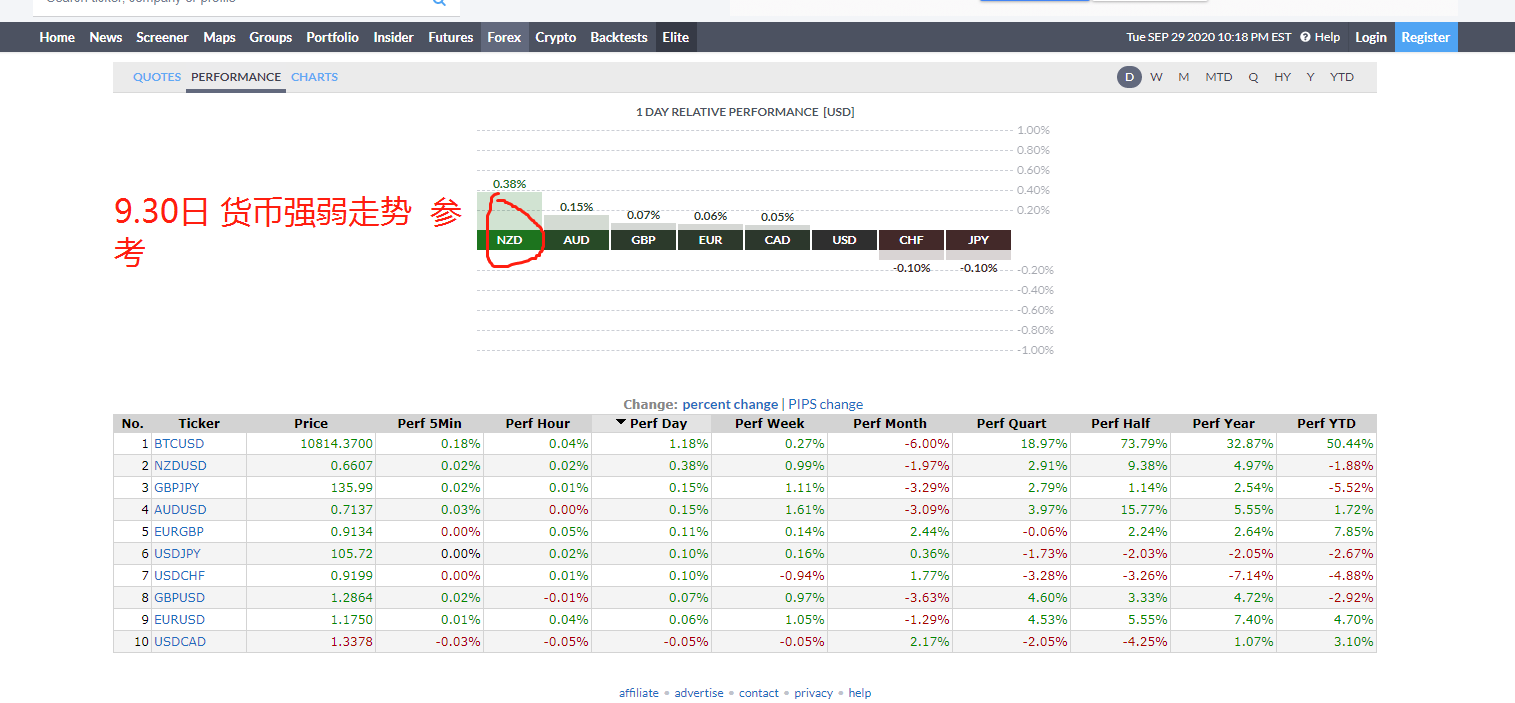
Task: Sort table by Perf Hour column
Action: click(538, 423)
